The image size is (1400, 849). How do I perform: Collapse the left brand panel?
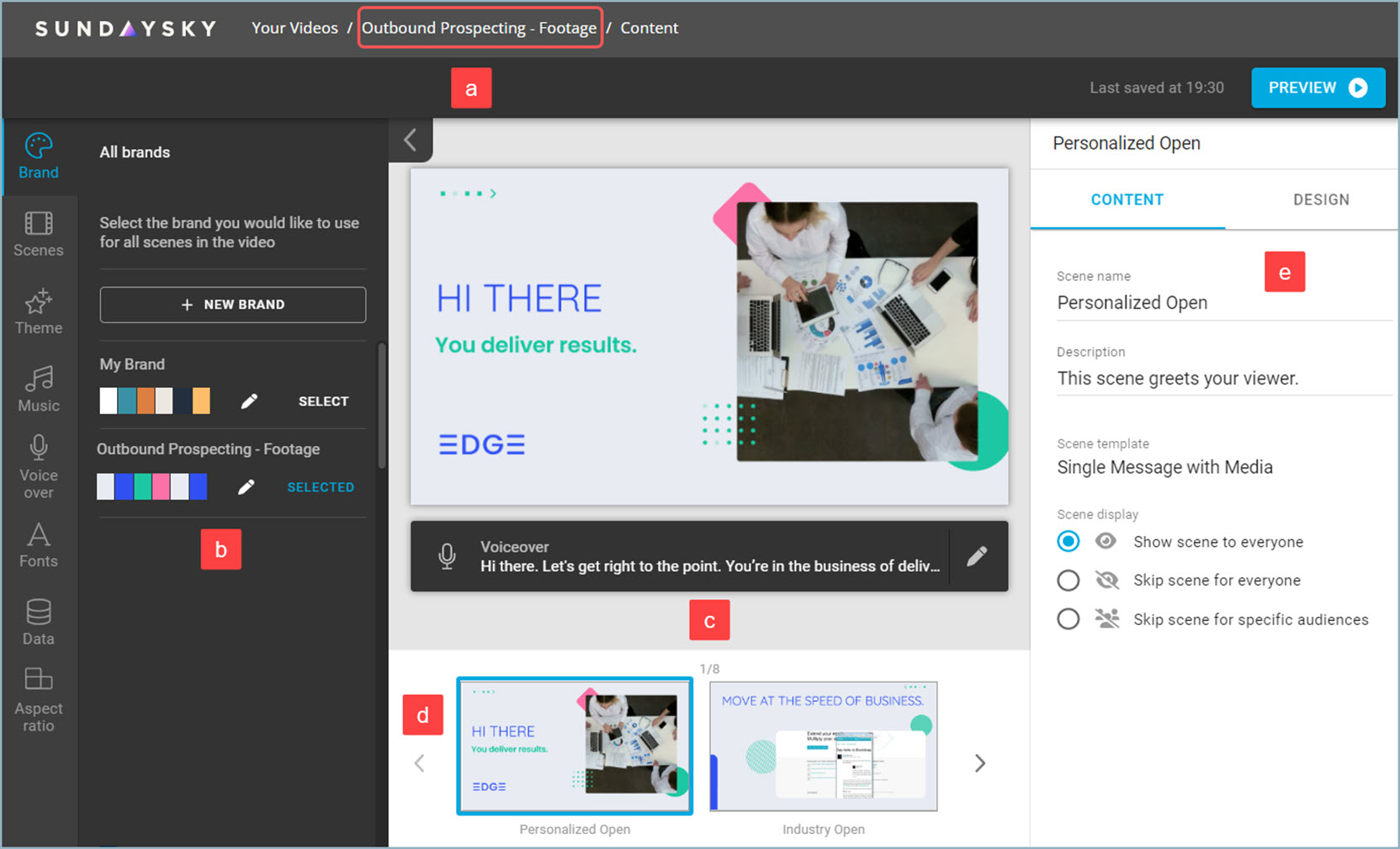tap(411, 140)
